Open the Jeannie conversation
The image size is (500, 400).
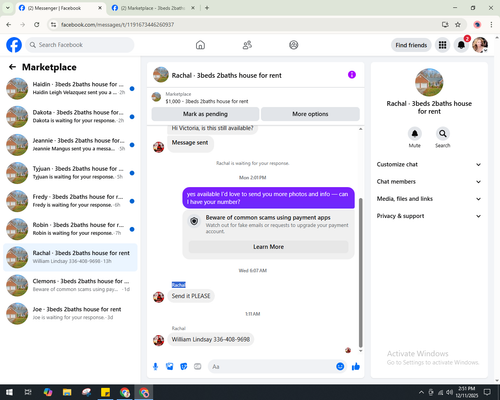(x=70, y=145)
